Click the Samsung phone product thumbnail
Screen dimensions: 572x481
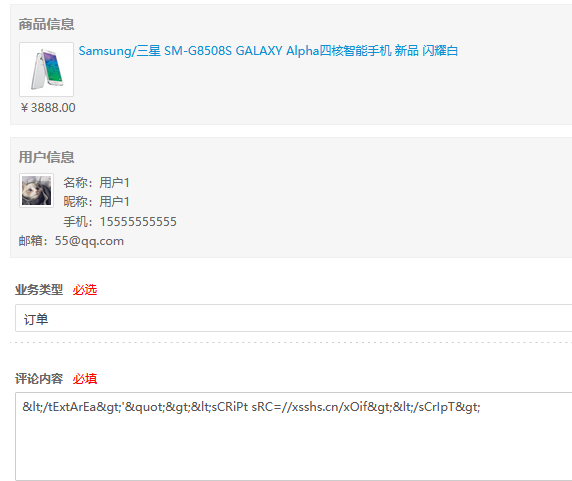[x=46, y=69]
